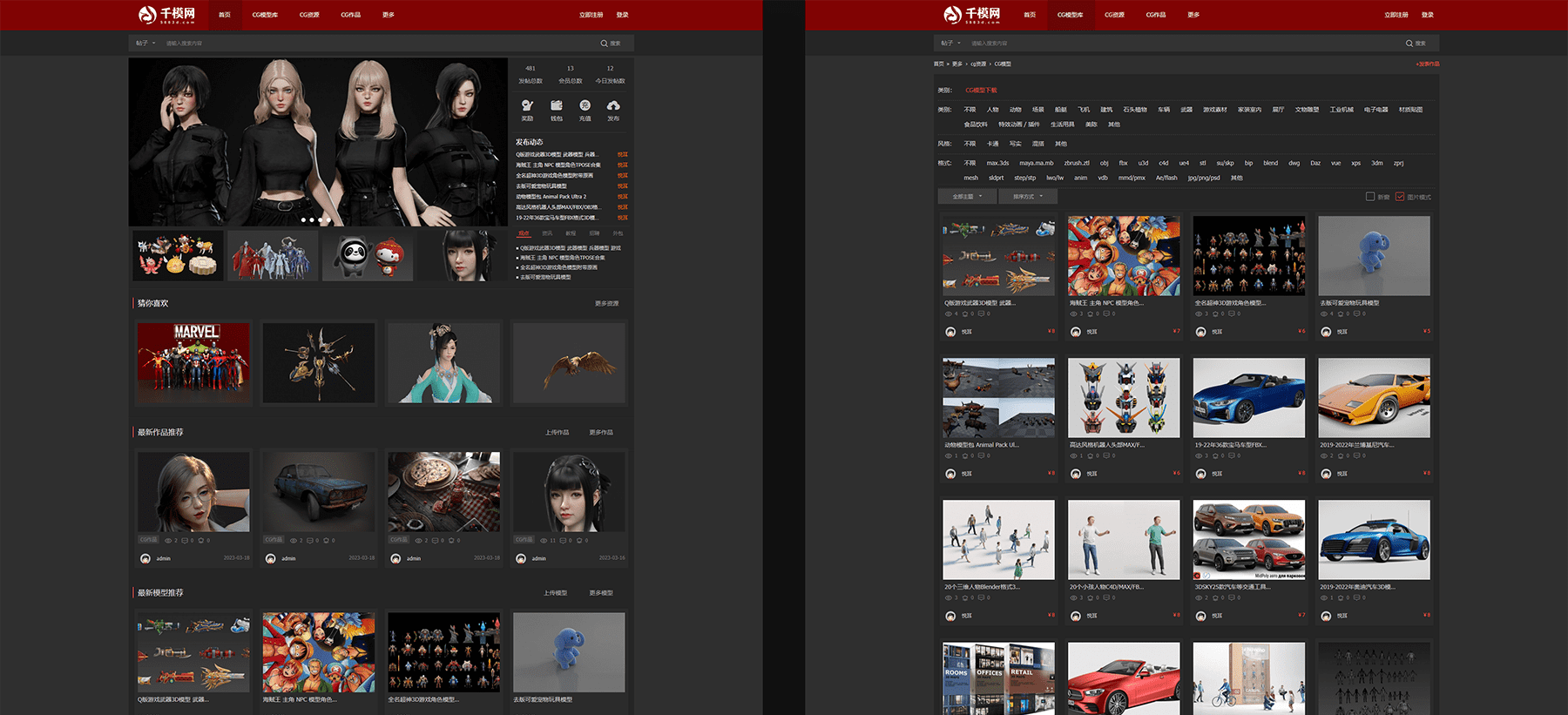Click 更多资源 next to 猜你喜欢
The width and height of the screenshot is (1568, 715).
[606, 304]
